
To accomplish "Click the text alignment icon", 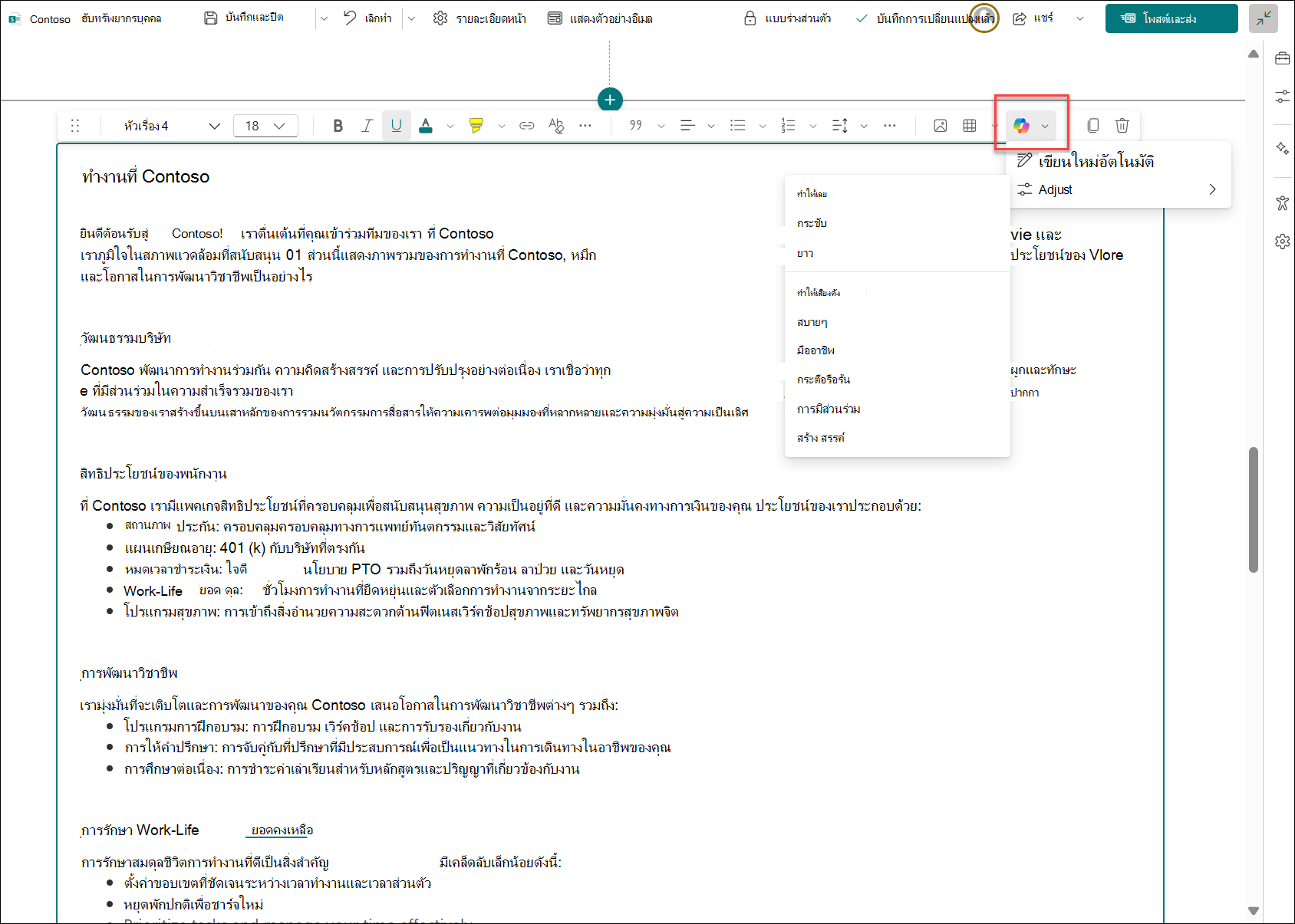I will click(687, 126).
